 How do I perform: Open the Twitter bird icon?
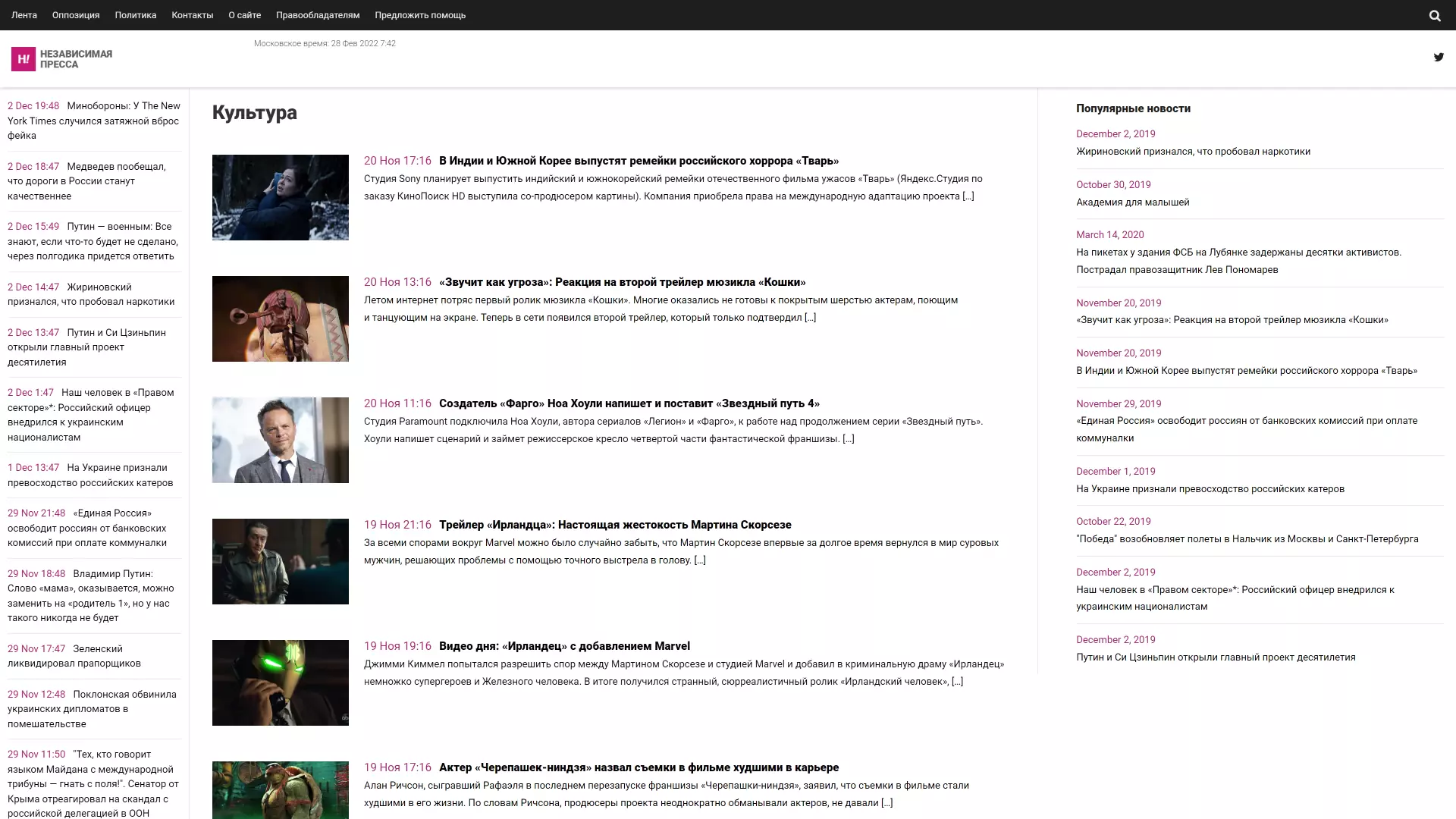point(1439,57)
